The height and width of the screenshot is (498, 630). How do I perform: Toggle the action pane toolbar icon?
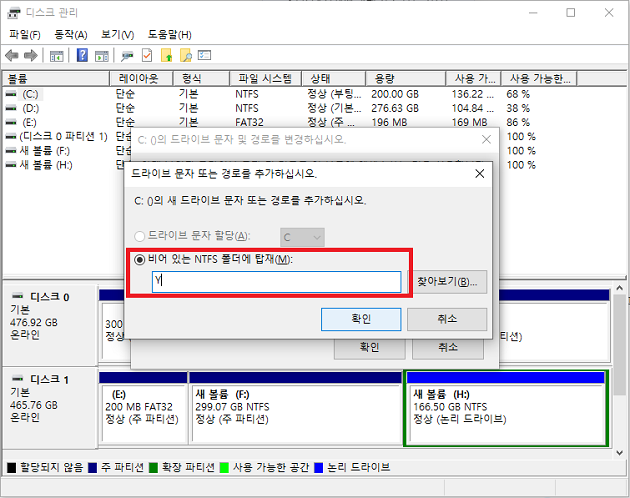click(x=102, y=56)
